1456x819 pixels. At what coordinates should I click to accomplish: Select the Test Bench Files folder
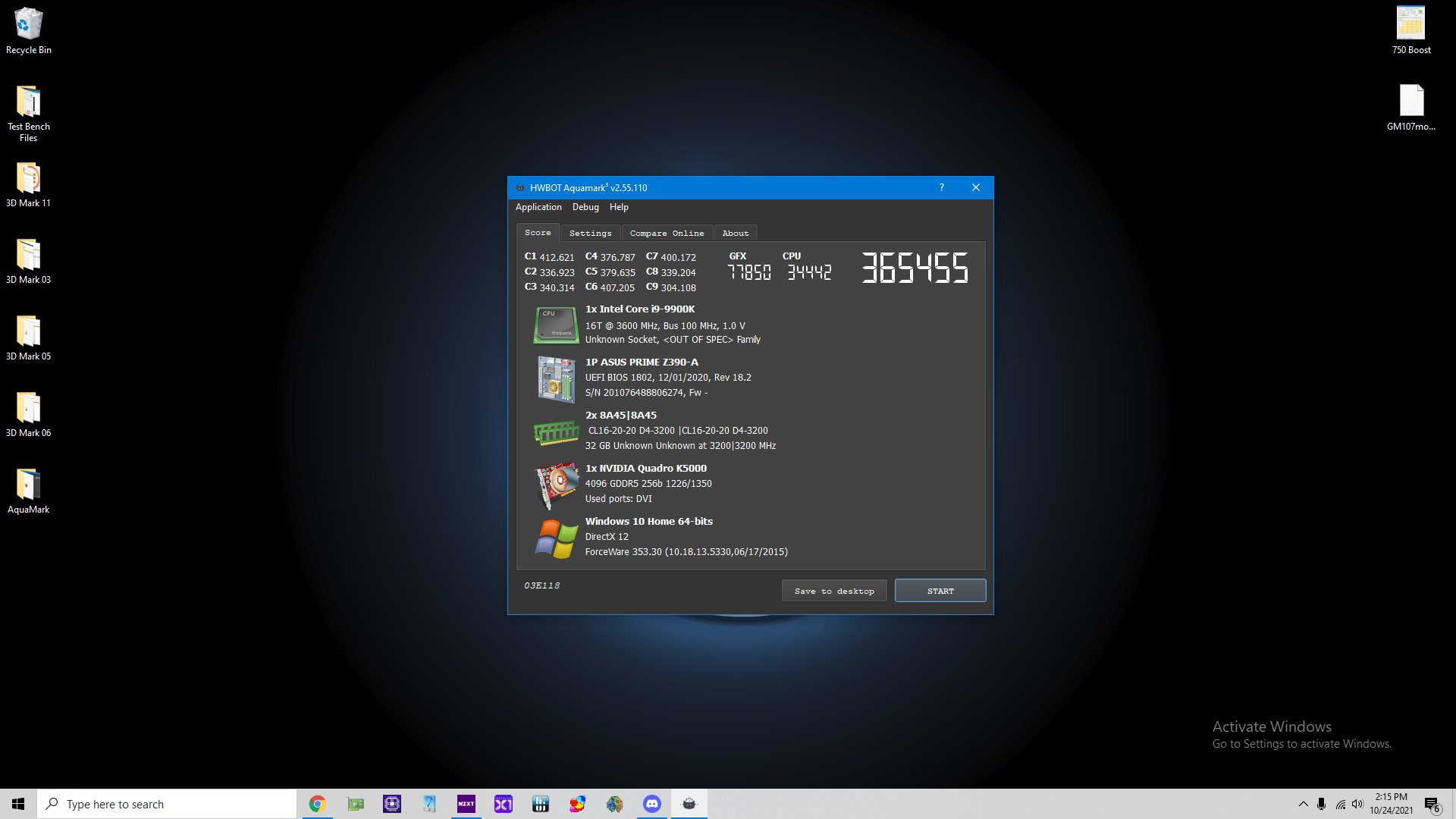(29, 113)
